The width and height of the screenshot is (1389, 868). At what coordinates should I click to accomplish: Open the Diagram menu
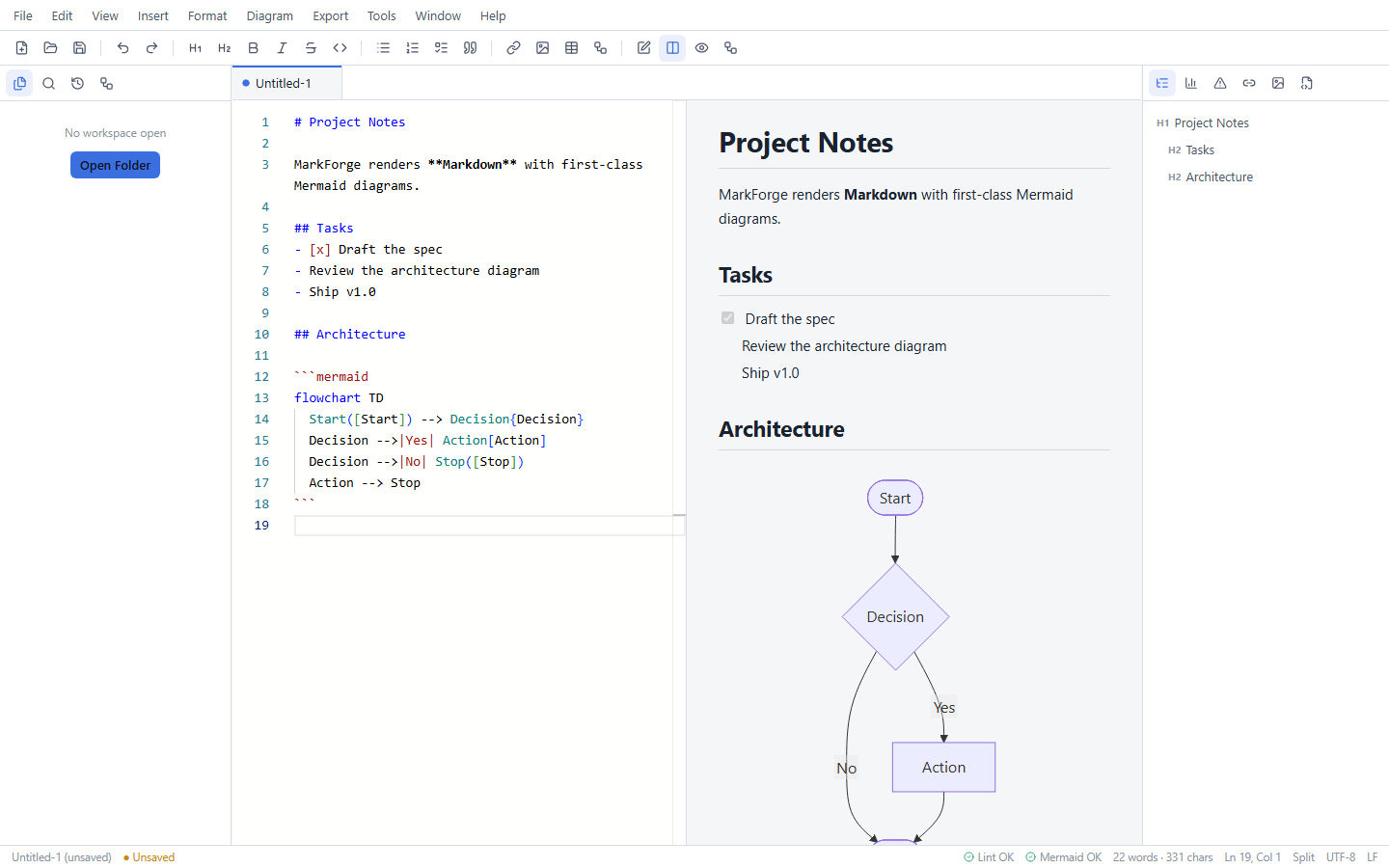[270, 15]
